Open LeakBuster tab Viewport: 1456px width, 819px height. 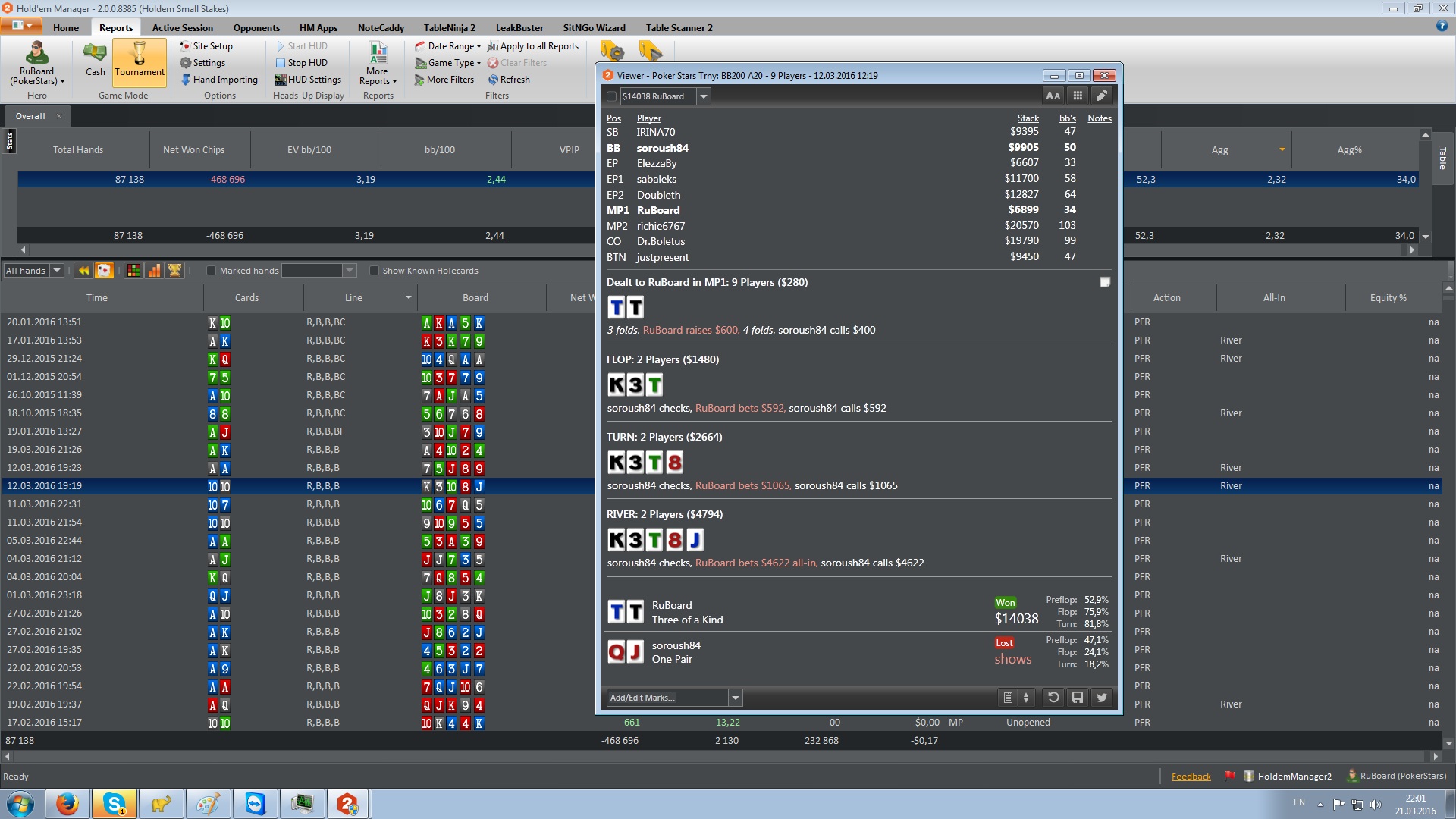(x=519, y=28)
